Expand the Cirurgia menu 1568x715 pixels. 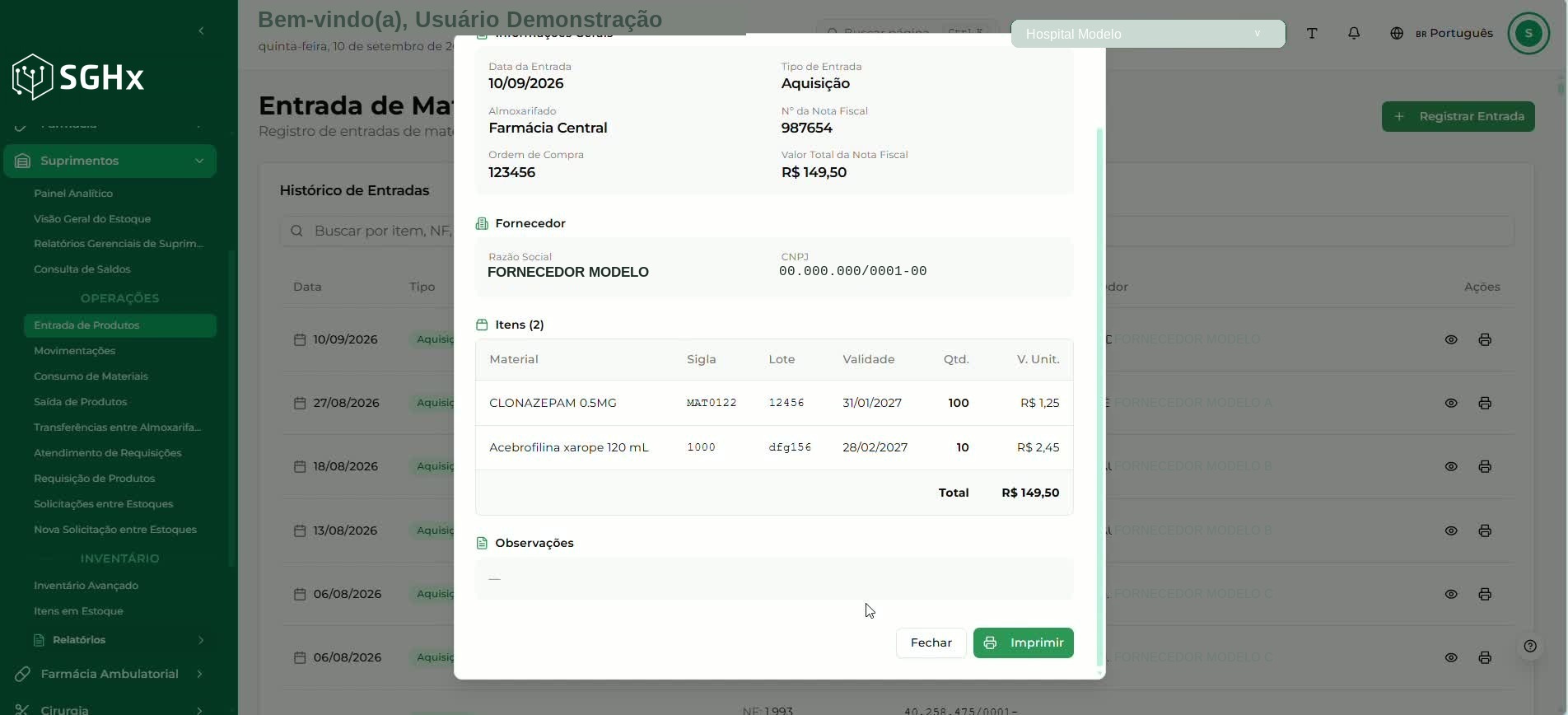[110, 708]
